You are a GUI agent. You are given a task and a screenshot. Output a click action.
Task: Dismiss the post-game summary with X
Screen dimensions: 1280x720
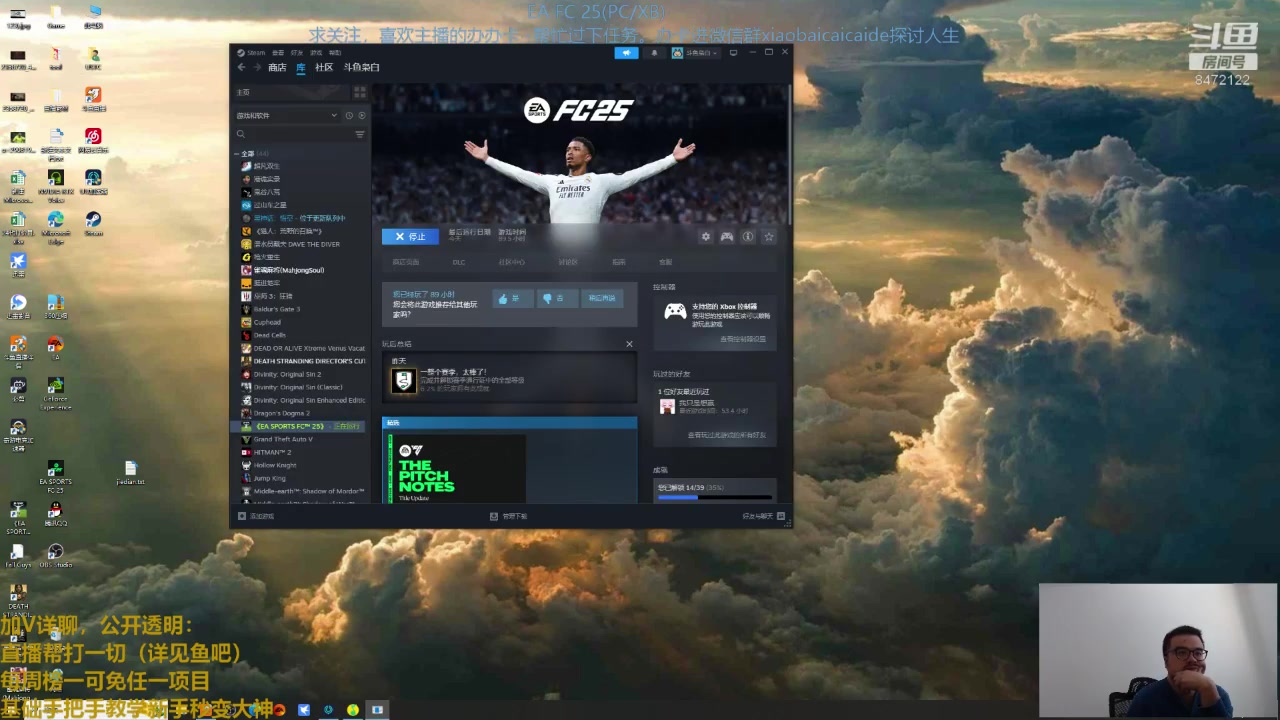click(629, 344)
